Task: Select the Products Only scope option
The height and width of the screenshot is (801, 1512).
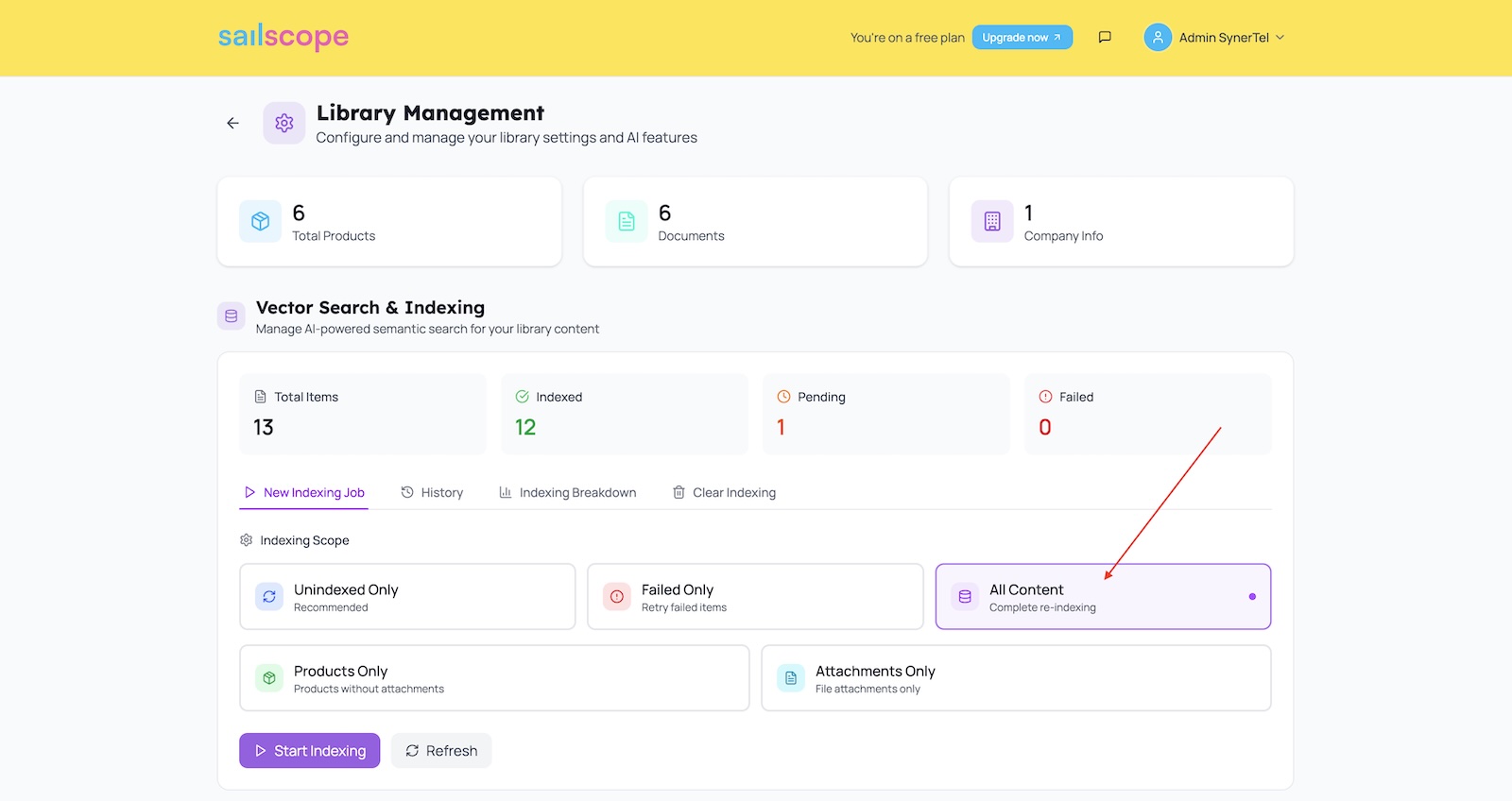Action: (x=493, y=678)
